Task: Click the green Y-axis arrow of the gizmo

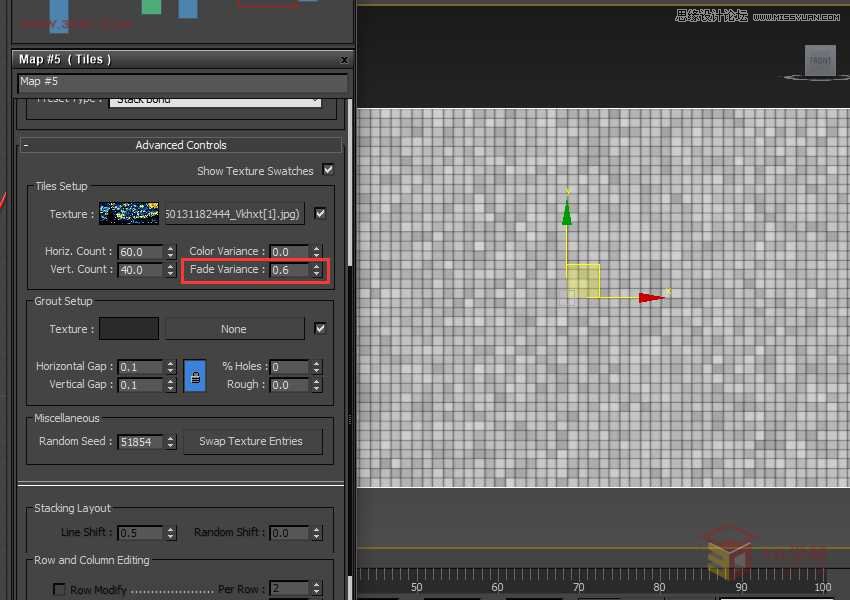Action: (567, 211)
